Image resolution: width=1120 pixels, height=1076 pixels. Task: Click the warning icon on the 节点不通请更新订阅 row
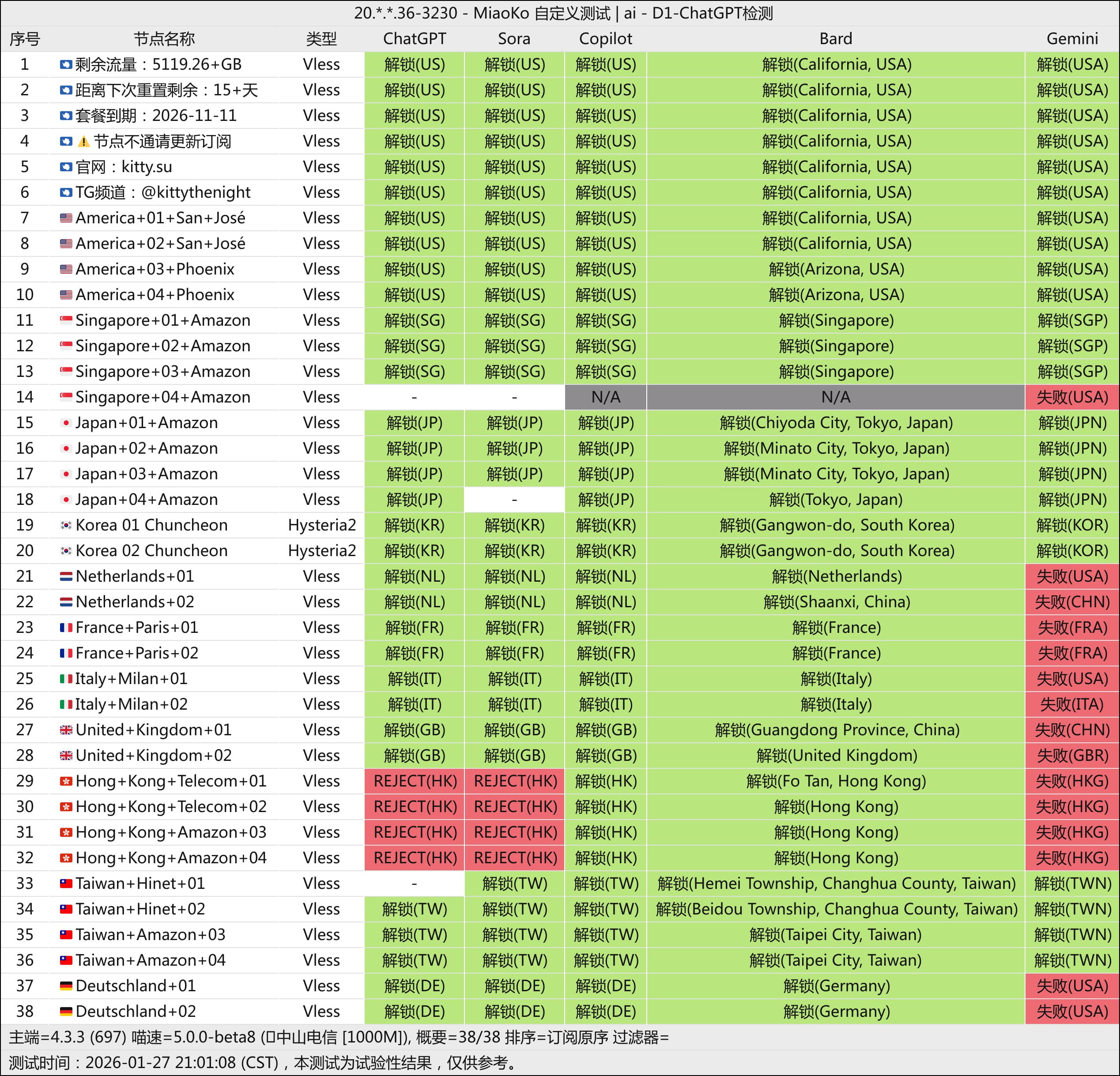point(84,141)
